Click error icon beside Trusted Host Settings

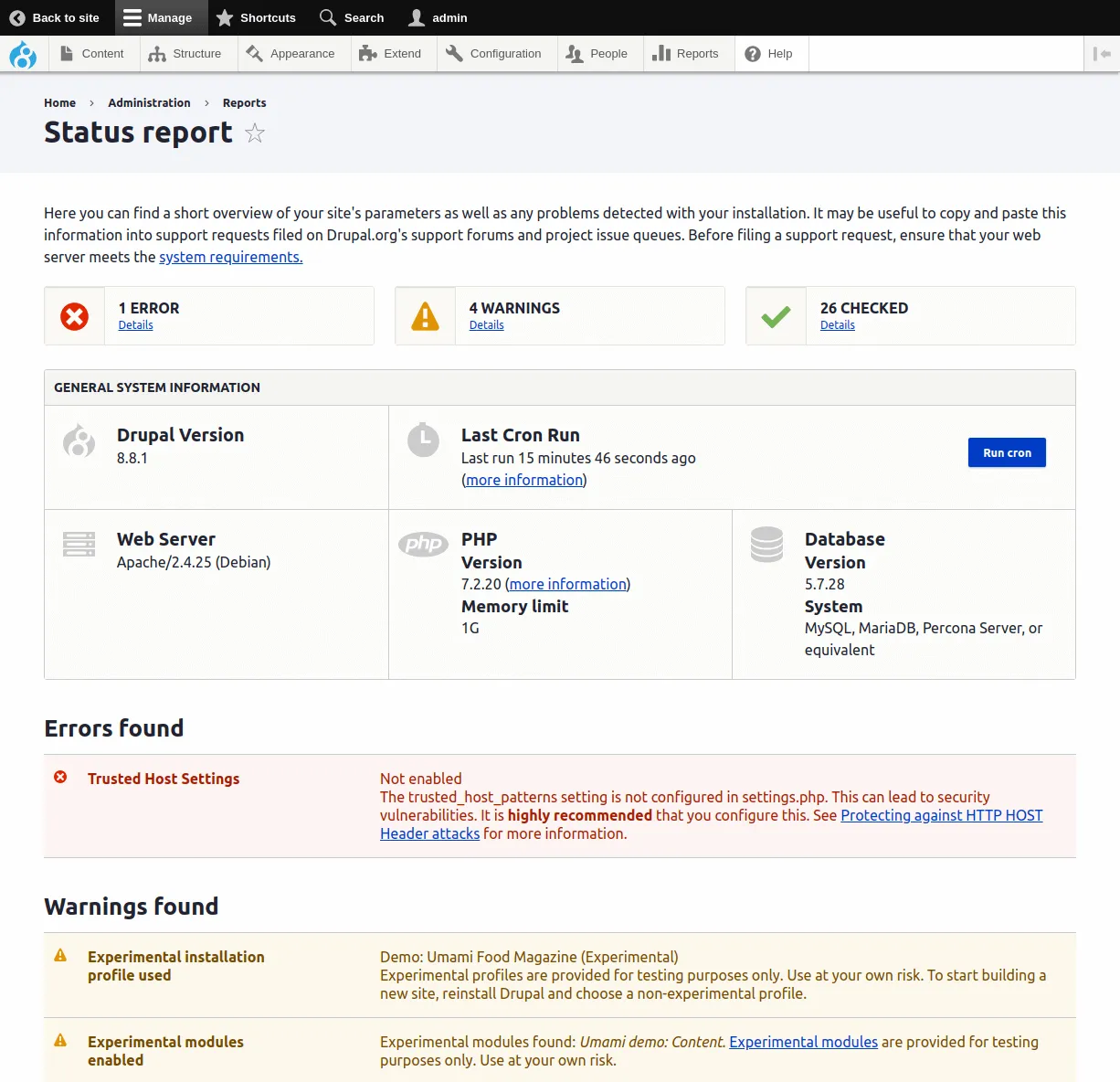pos(60,777)
